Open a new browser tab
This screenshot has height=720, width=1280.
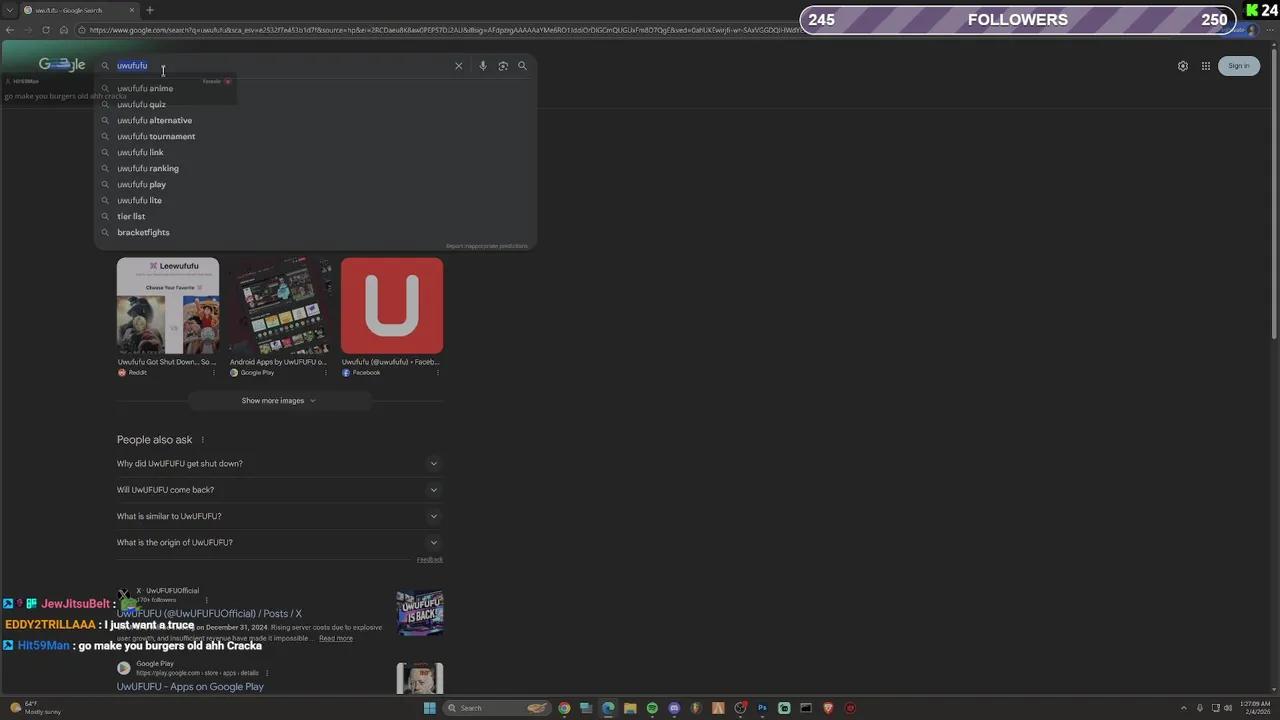(150, 10)
